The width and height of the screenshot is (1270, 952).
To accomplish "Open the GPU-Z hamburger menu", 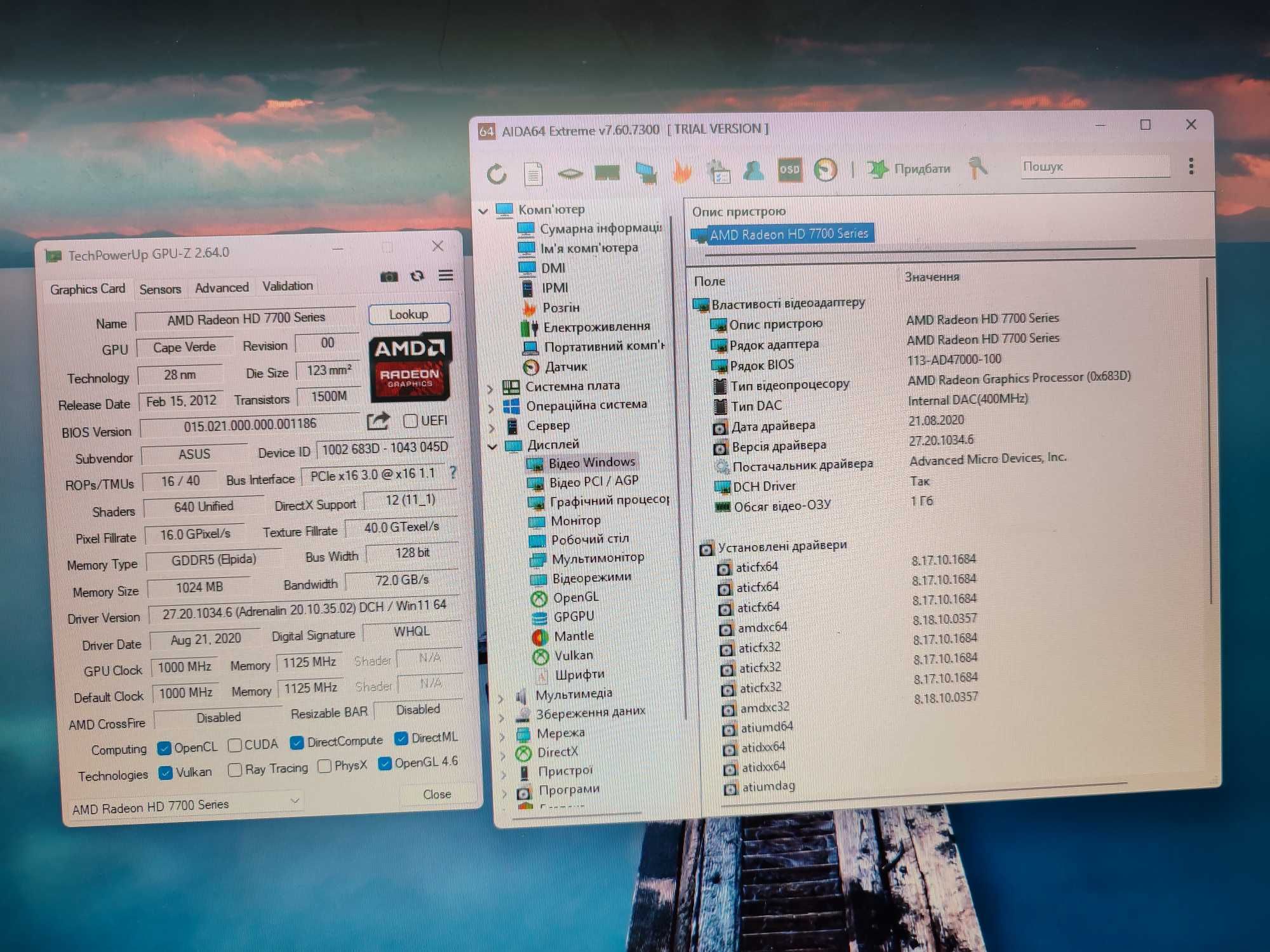I will click(x=446, y=275).
